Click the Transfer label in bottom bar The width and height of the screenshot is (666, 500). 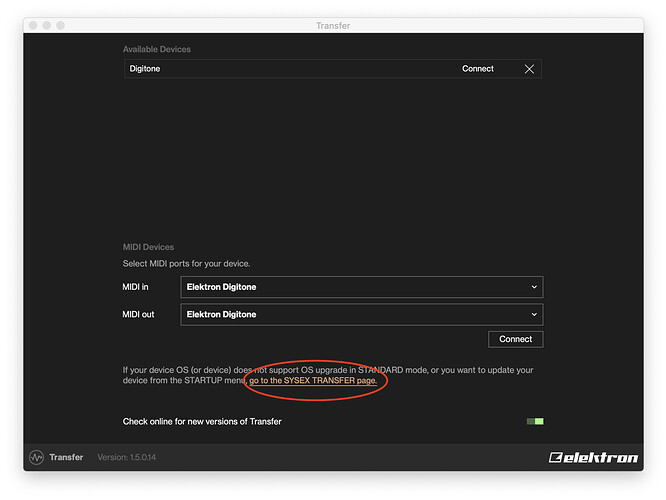(66, 457)
